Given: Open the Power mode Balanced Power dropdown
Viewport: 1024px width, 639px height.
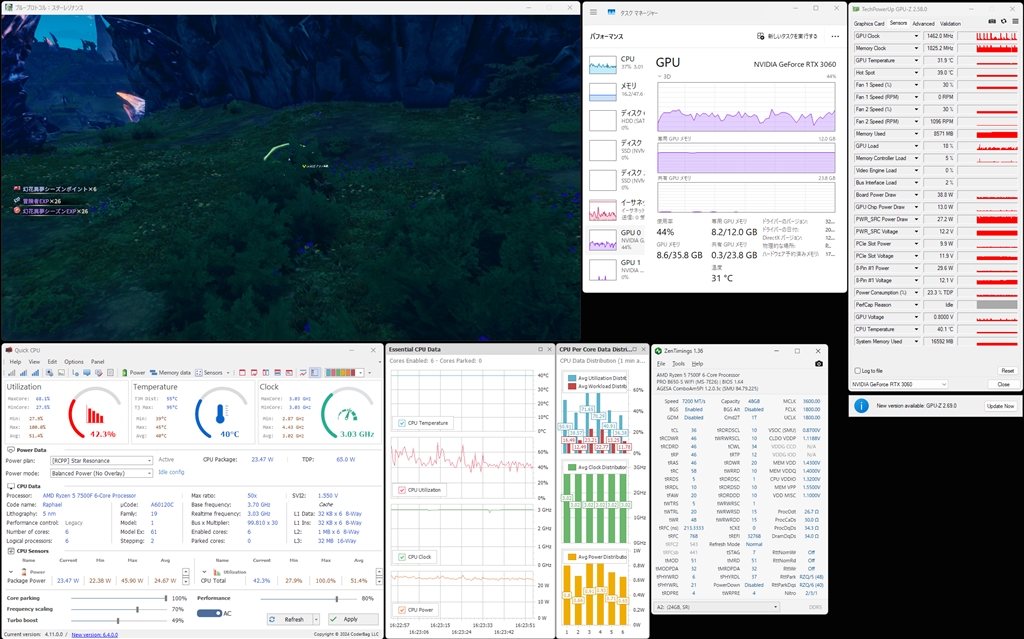Looking at the screenshot, I should (x=101, y=473).
